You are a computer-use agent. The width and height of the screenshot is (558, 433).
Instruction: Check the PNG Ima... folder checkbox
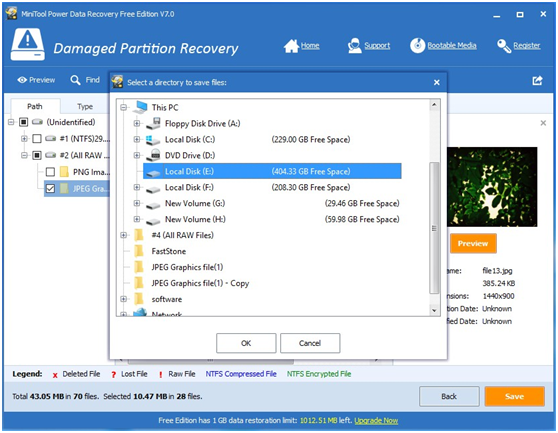pos(51,172)
